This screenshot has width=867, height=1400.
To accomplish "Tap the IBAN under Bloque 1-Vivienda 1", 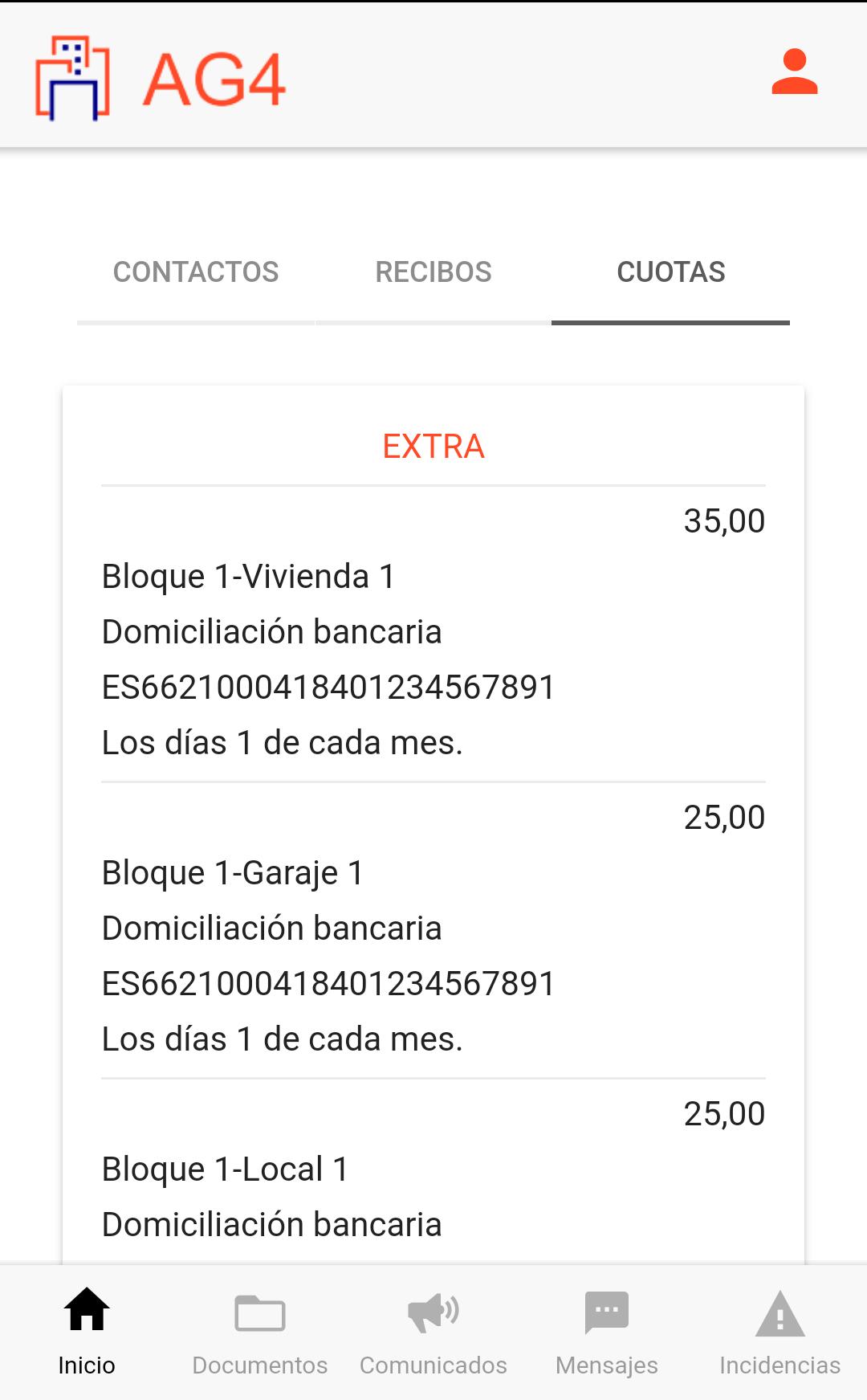I will point(328,688).
